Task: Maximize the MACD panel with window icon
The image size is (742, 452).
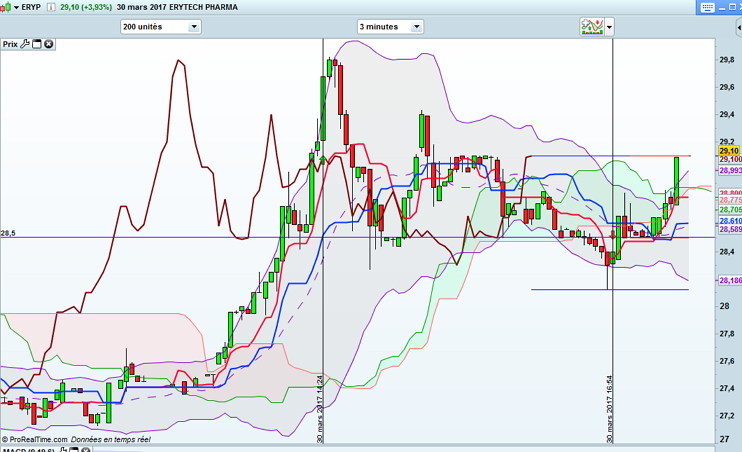Action: point(73,450)
